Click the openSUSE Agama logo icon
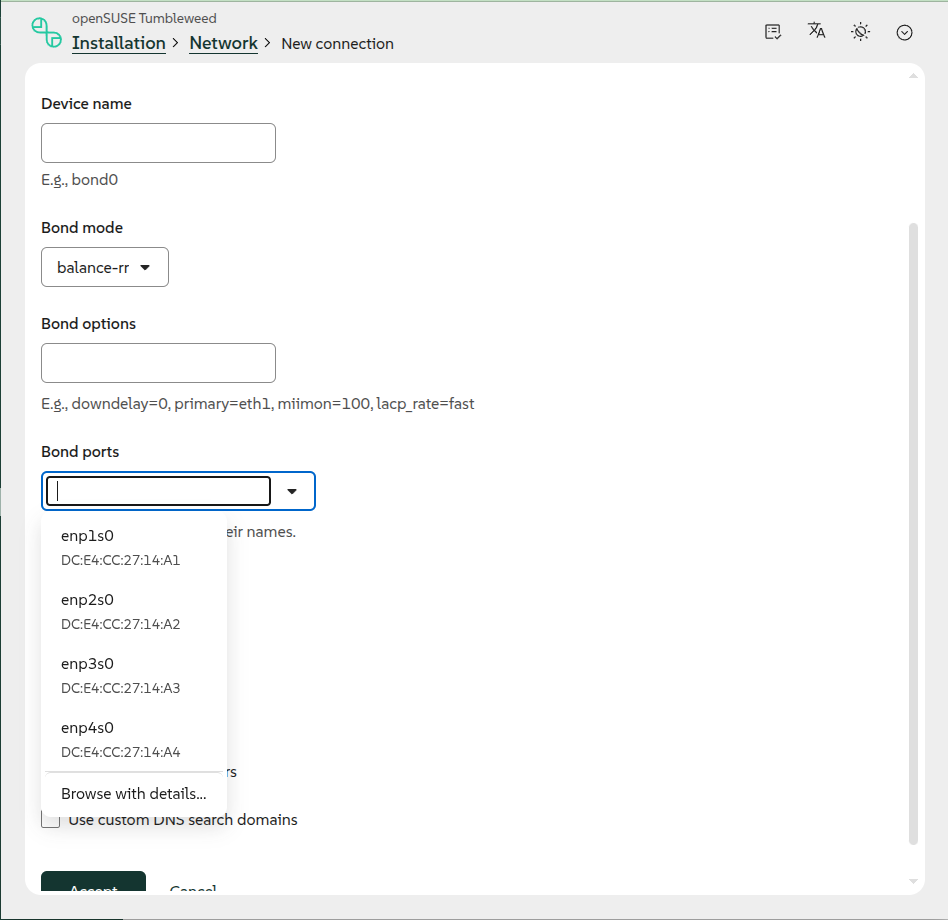The height and width of the screenshot is (920, 948). tap(47, 33)
